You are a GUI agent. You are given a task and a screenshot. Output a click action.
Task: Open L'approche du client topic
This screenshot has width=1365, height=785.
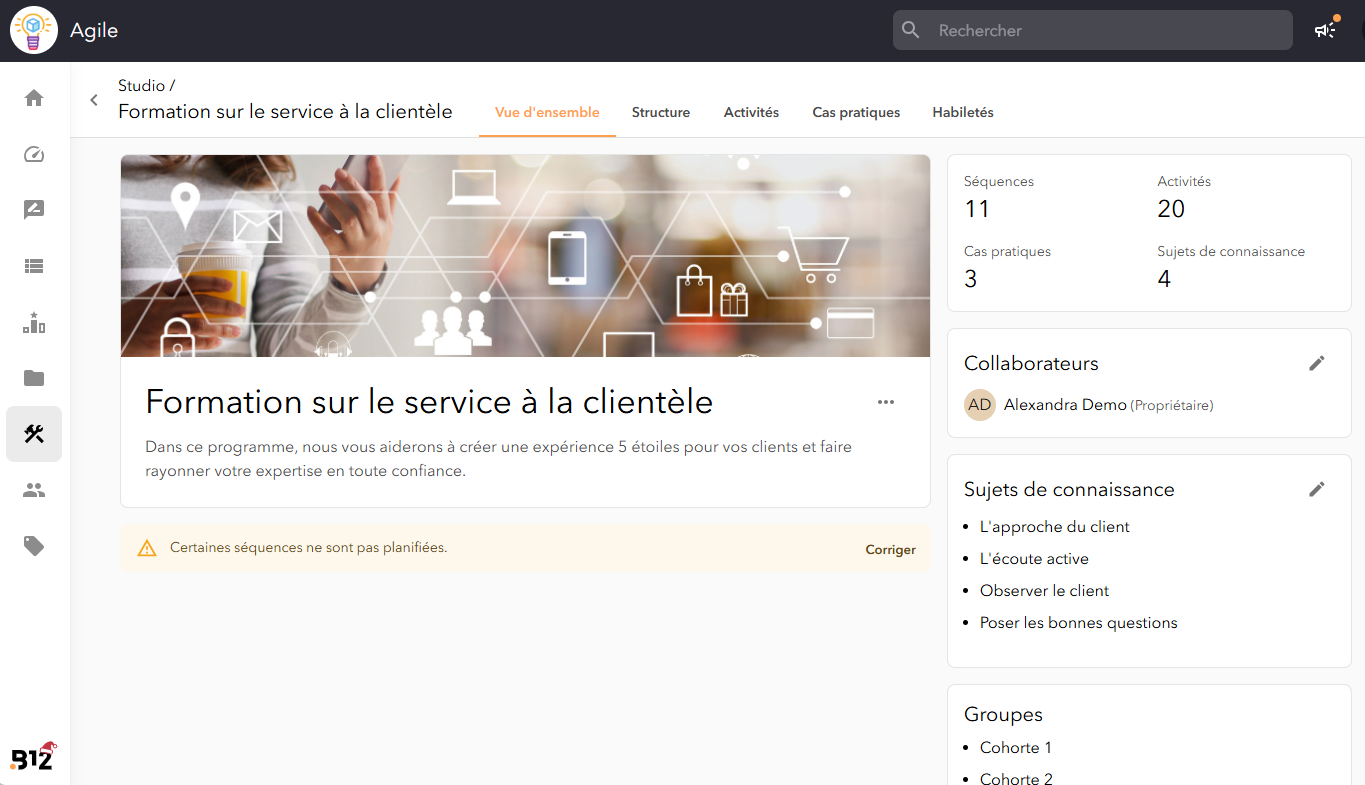tap(1055, 527)
